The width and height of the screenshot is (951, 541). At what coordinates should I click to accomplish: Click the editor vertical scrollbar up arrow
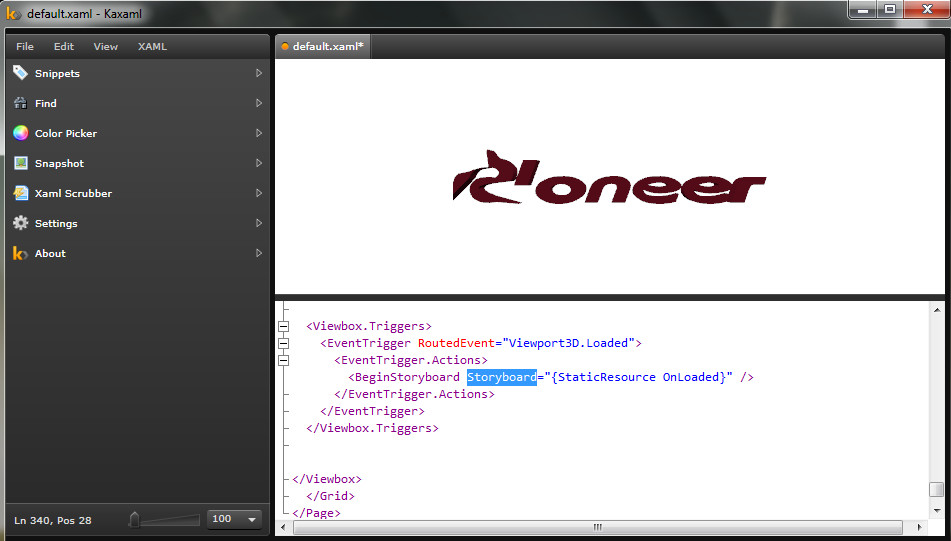pyautogui.click(x=936, y=309)
